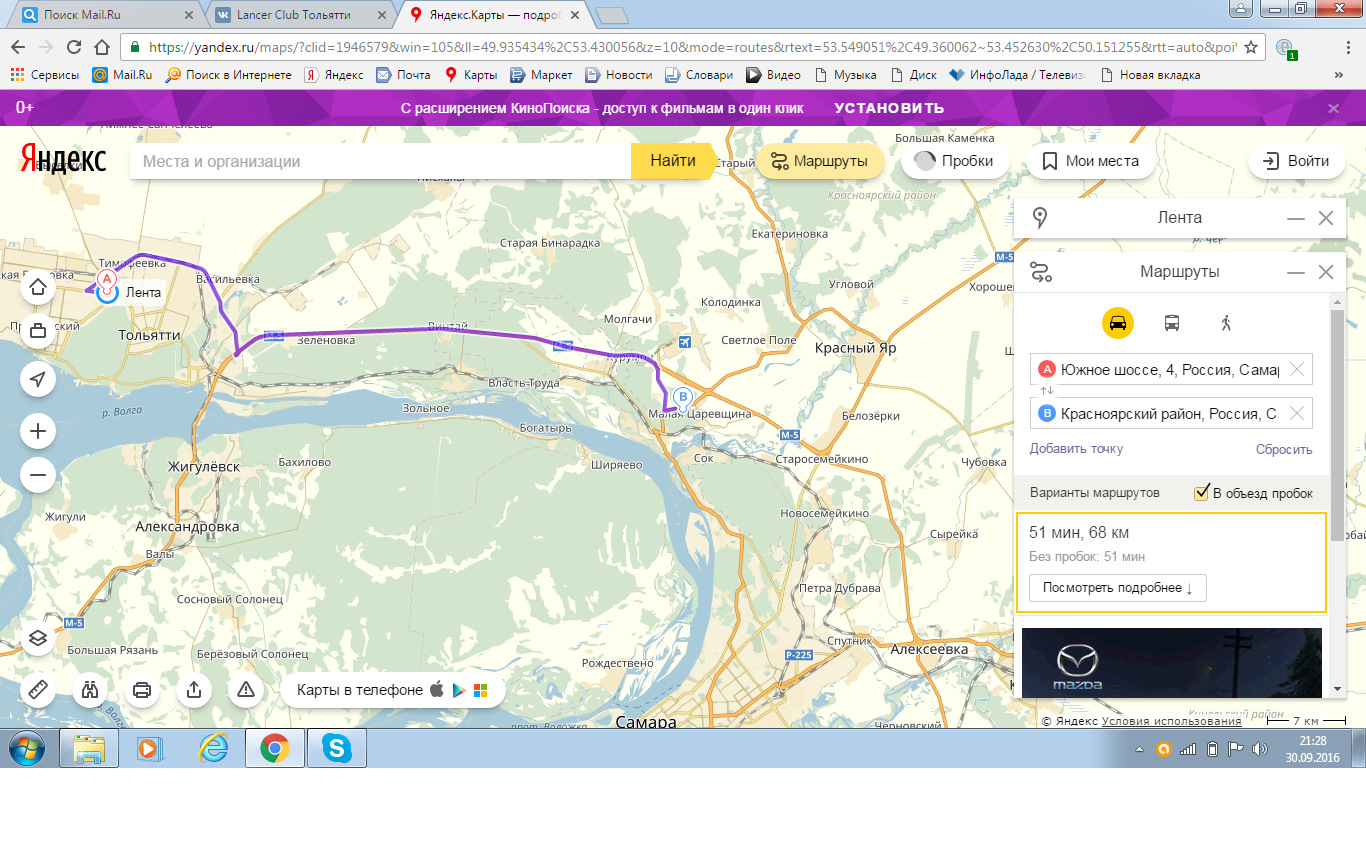
Task: Open Мои места button
Action: (1090, 161)
